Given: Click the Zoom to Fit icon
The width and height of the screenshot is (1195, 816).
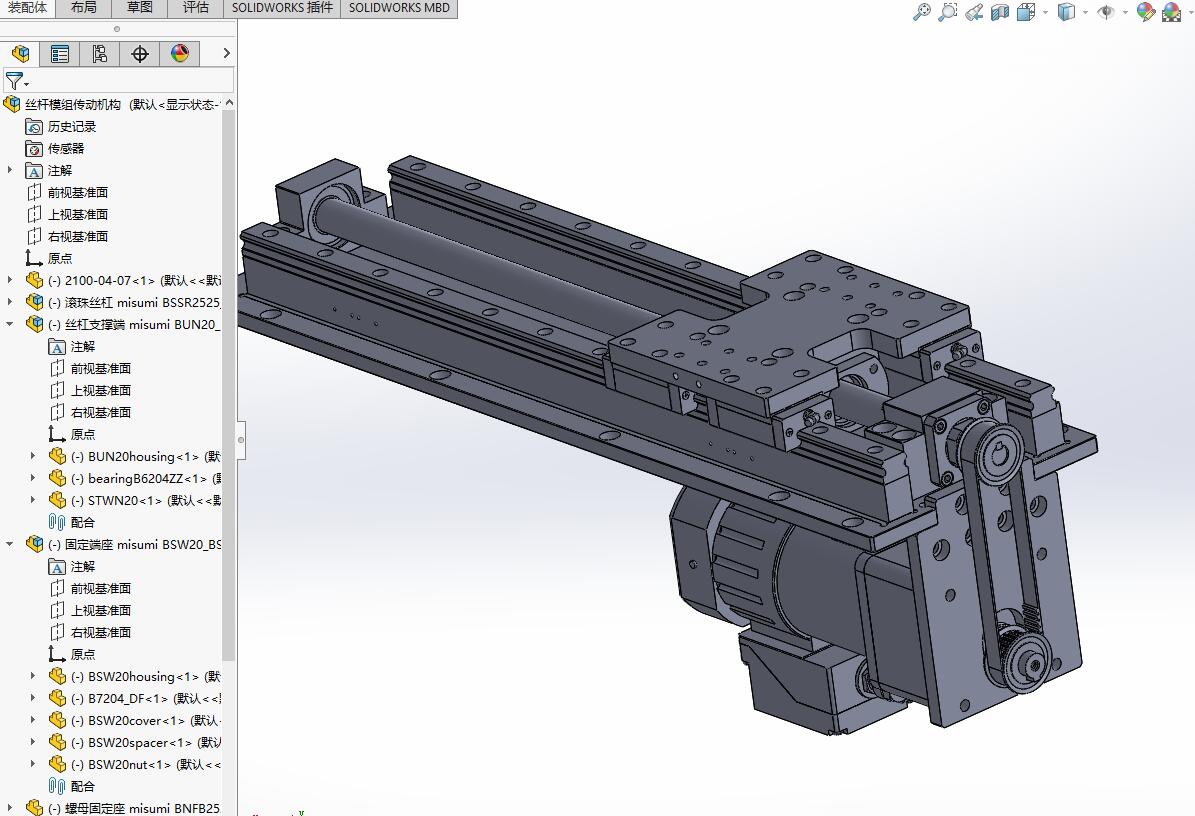Looking at the screenshot, I should [x=922, y=12].
